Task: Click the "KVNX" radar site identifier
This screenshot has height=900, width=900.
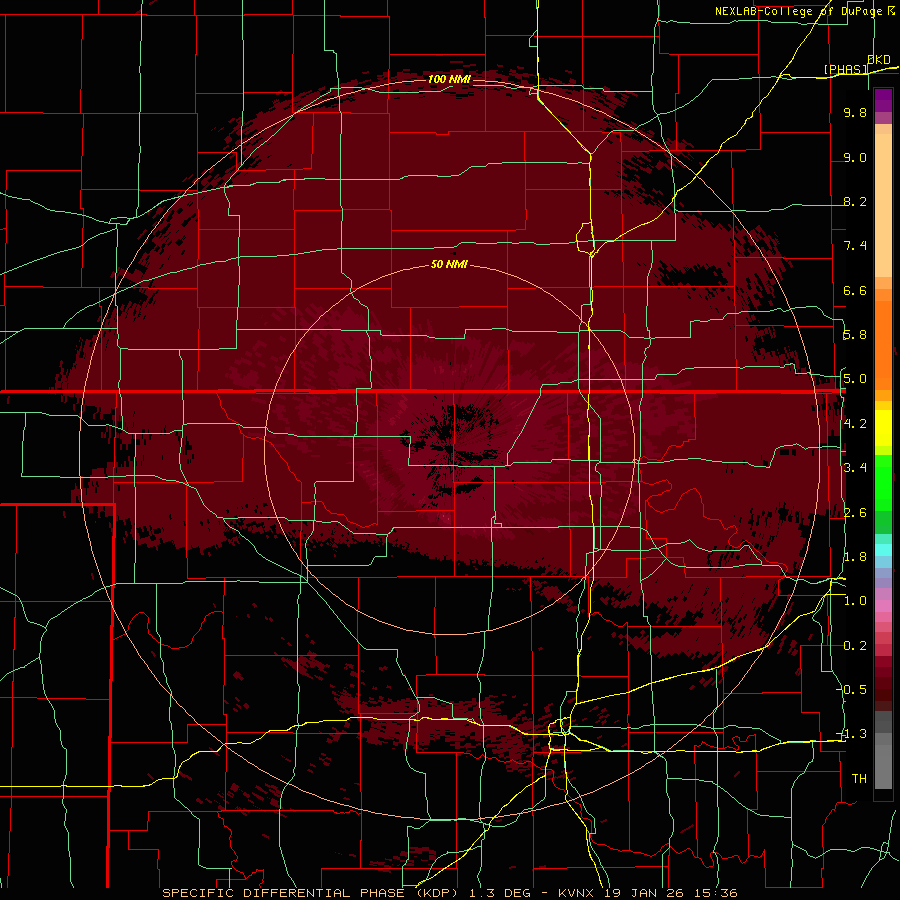Action: pos(578,893)
